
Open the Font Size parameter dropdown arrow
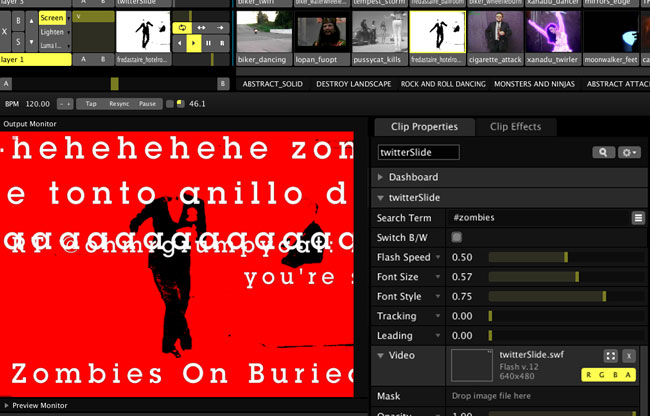click(438, 277)
